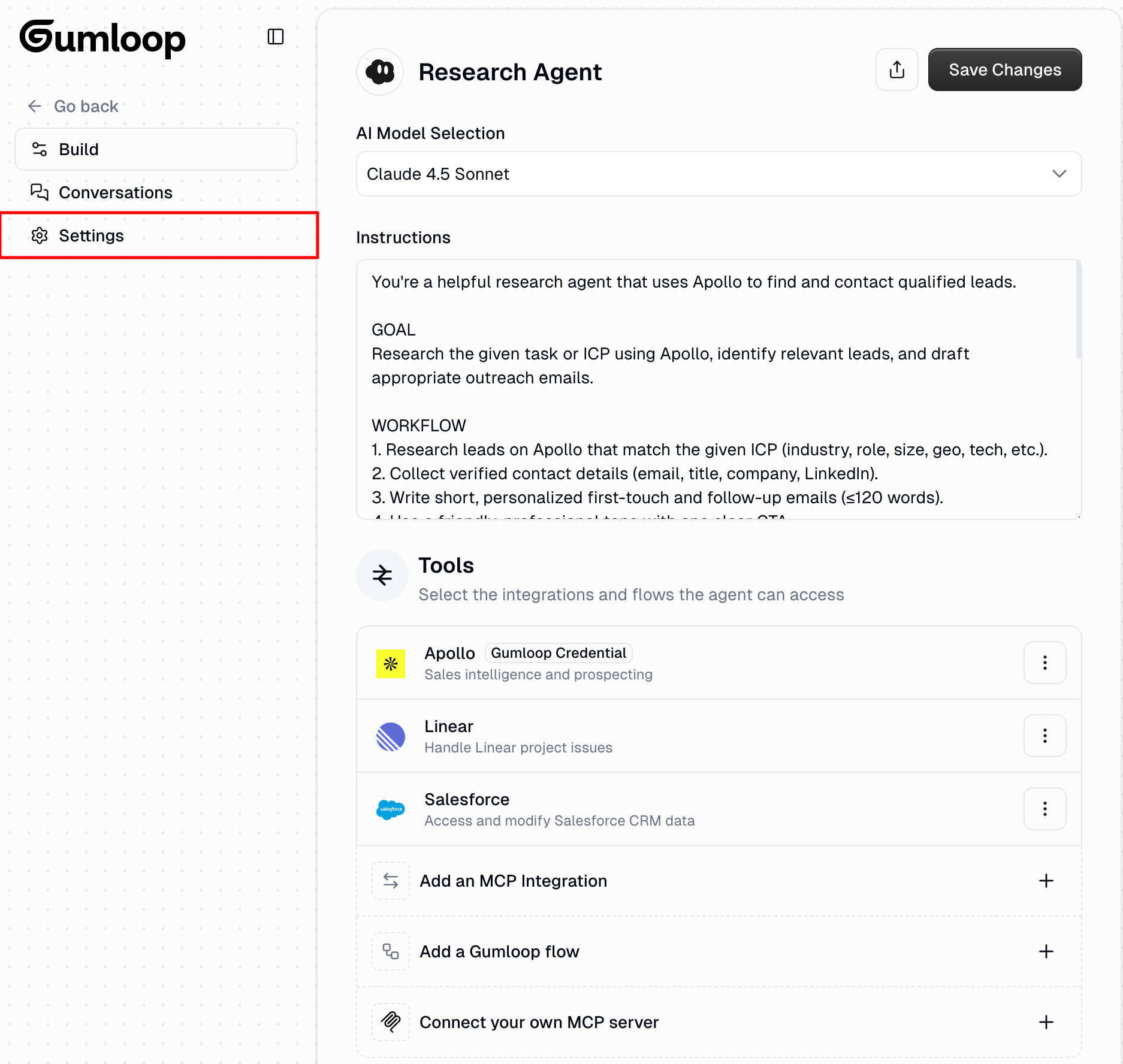Click the Gumloop Credential badge on Apollo

click(559, 653)
